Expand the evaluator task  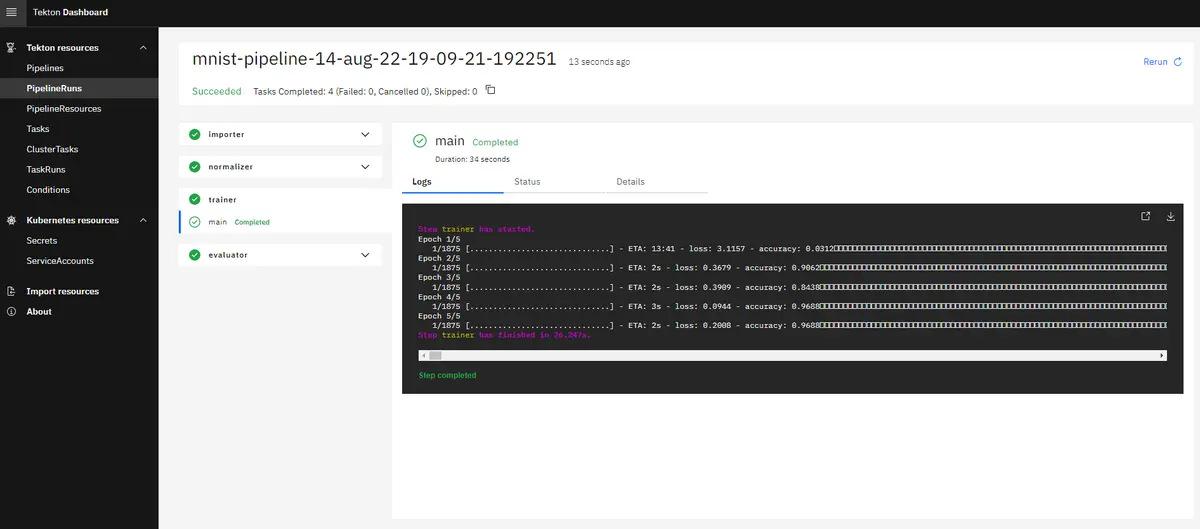coord(366,255)
